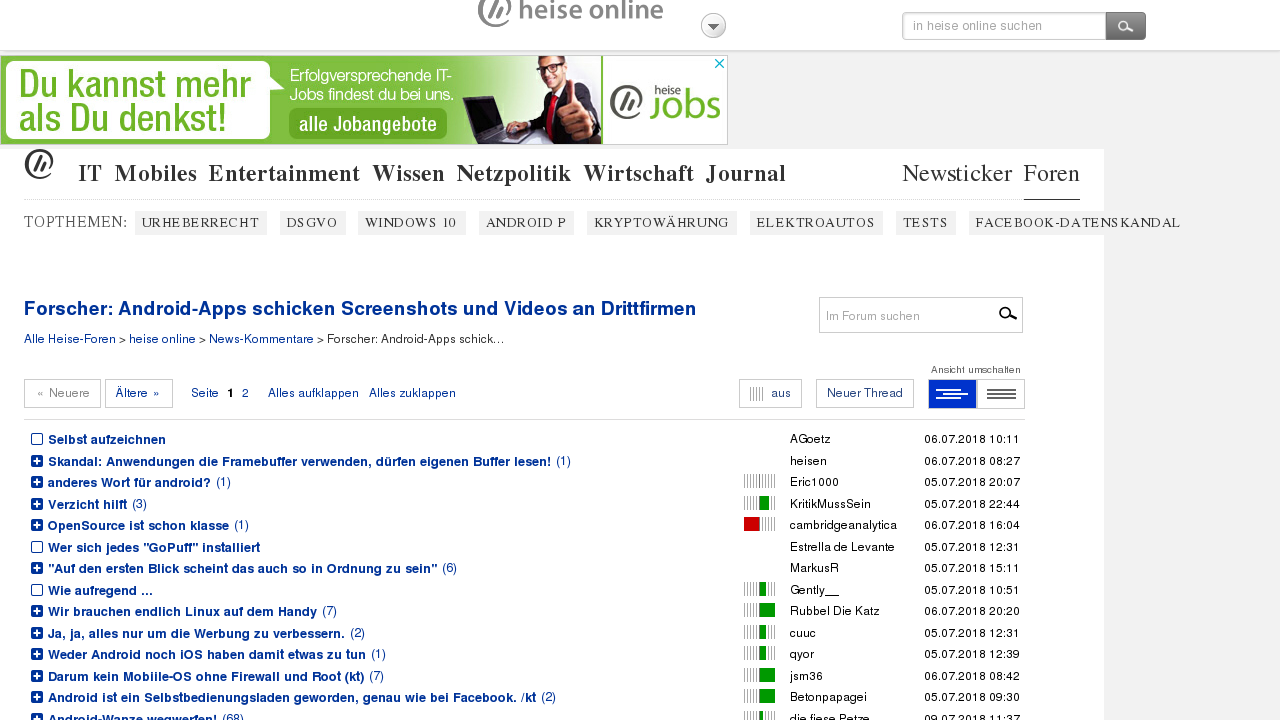Click the green rating bar for Rubbel Die Katz's thread

point(759,610)
